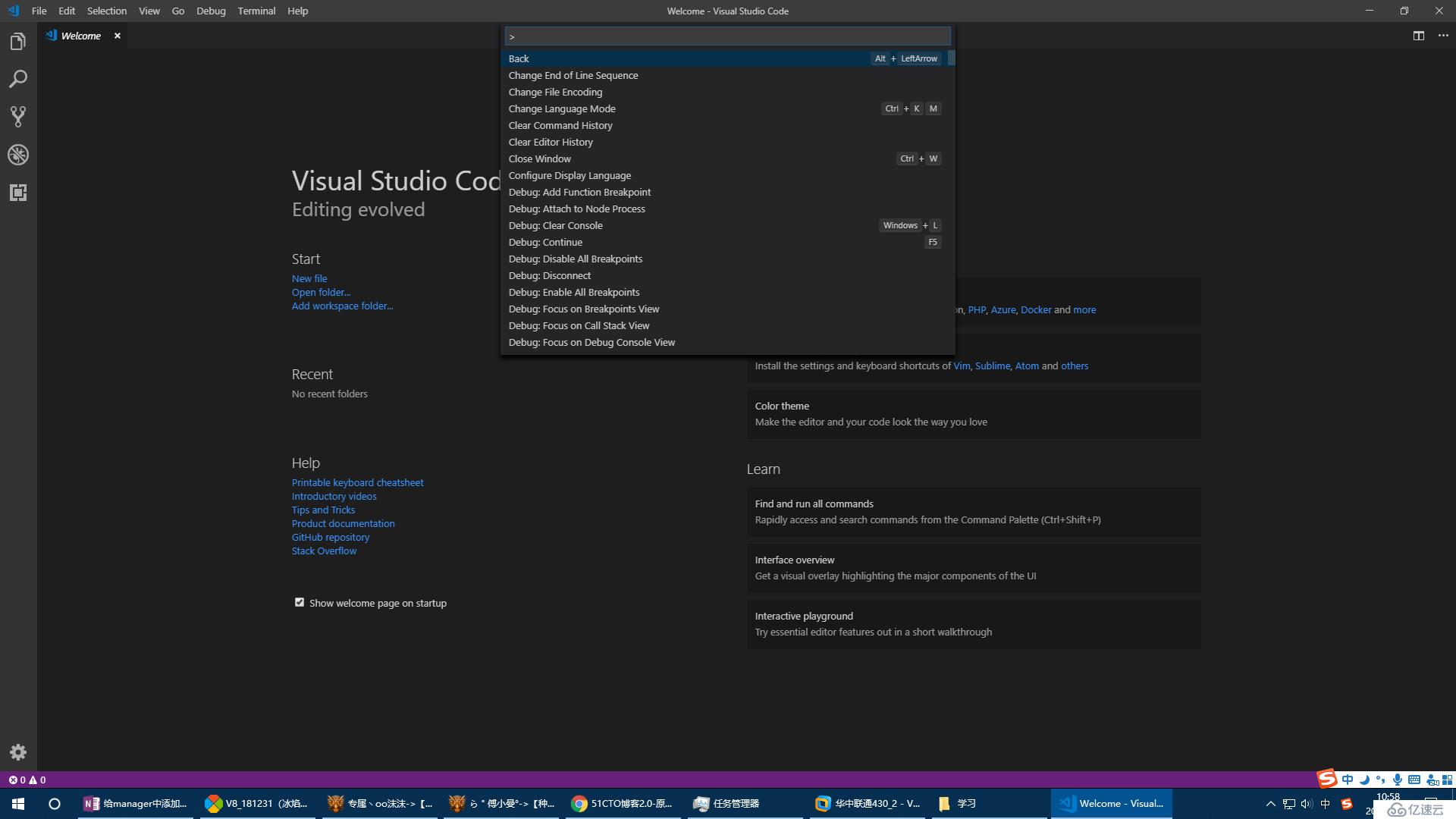Toggle the taskbar 中 input indicator

(1325, 804)
